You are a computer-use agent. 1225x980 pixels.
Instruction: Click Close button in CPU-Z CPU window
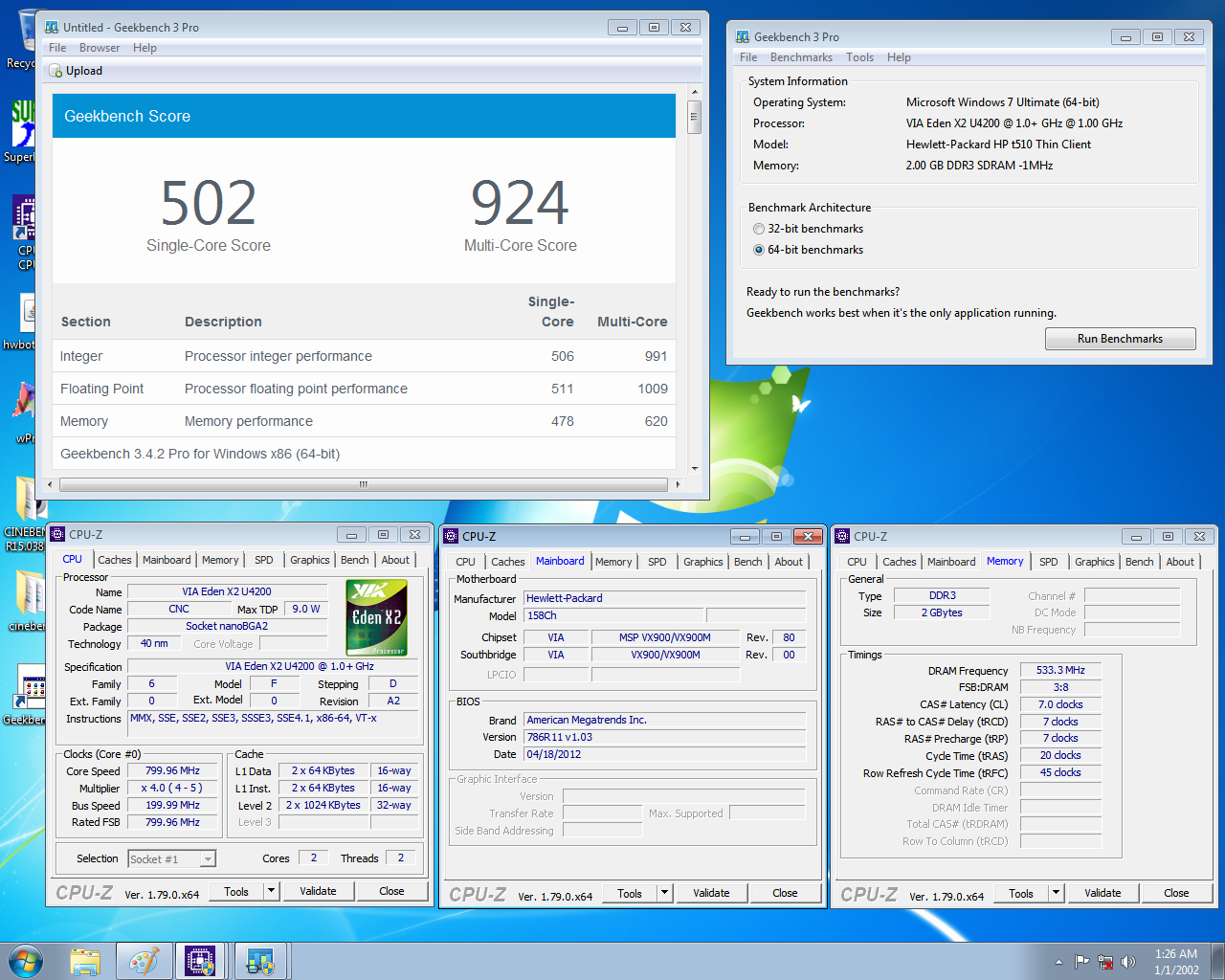tap(391, 891)
